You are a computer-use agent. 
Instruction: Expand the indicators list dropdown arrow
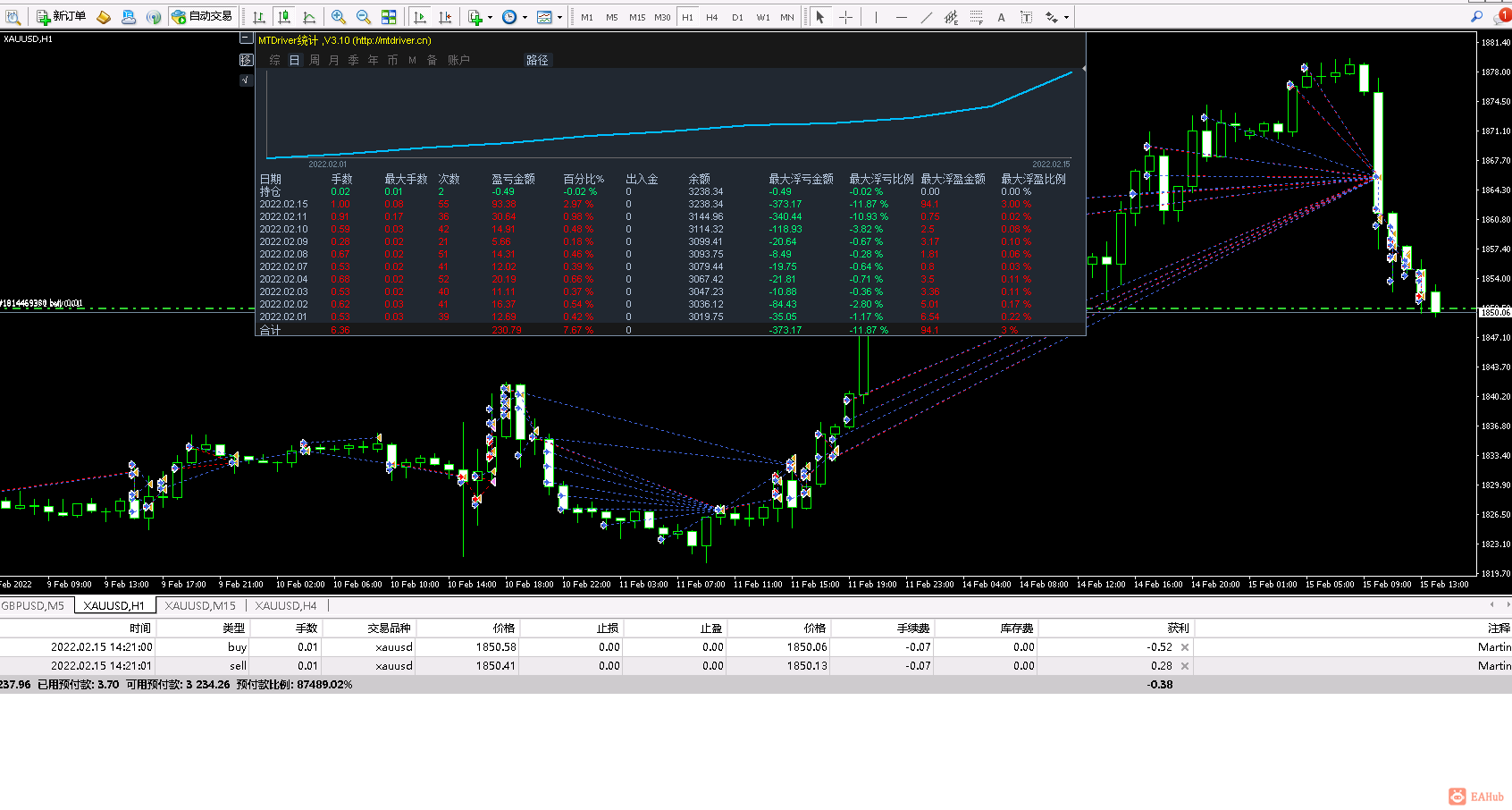point(490,17)
